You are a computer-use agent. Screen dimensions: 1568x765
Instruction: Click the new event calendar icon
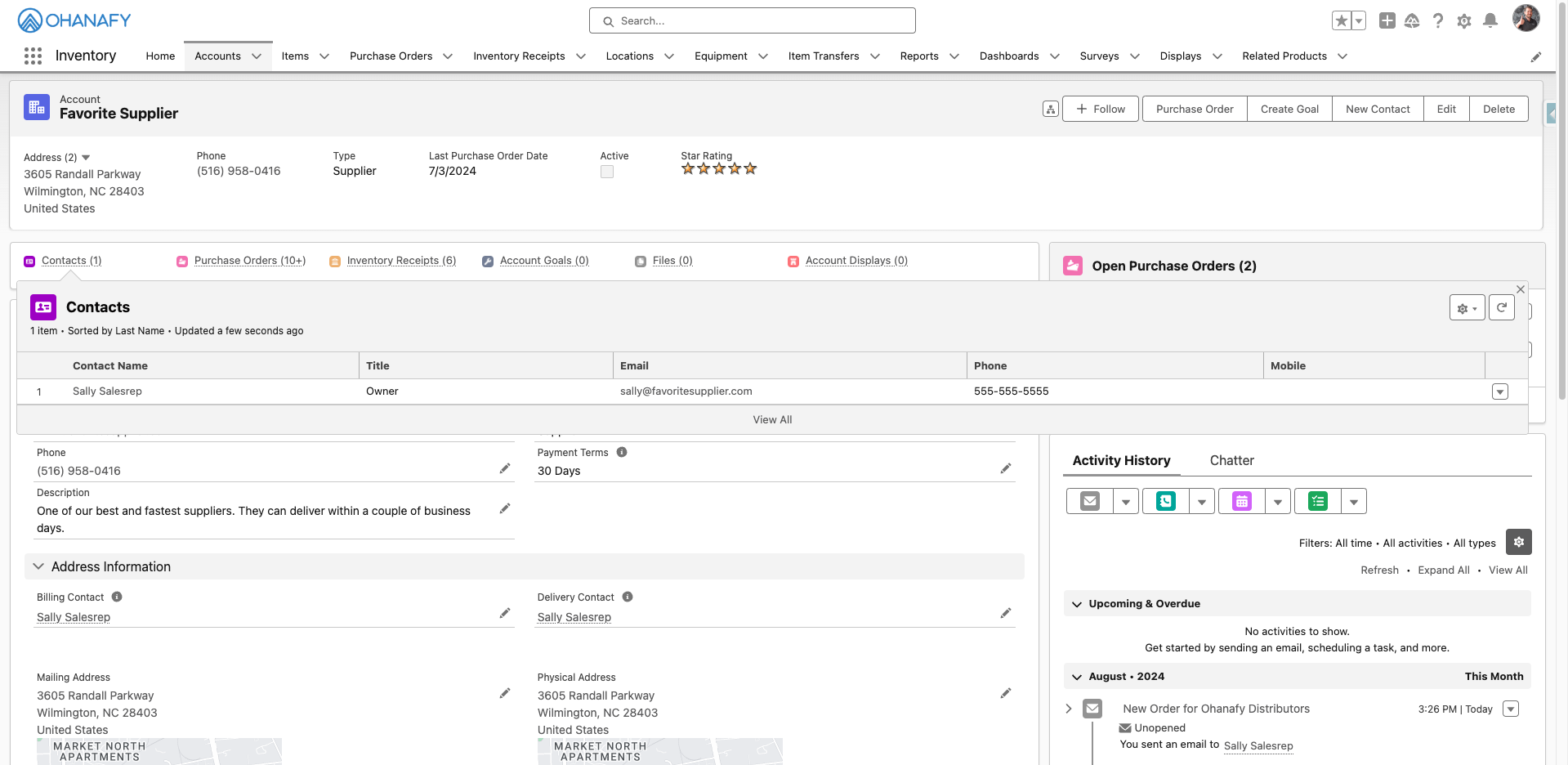pos(1242,501)
